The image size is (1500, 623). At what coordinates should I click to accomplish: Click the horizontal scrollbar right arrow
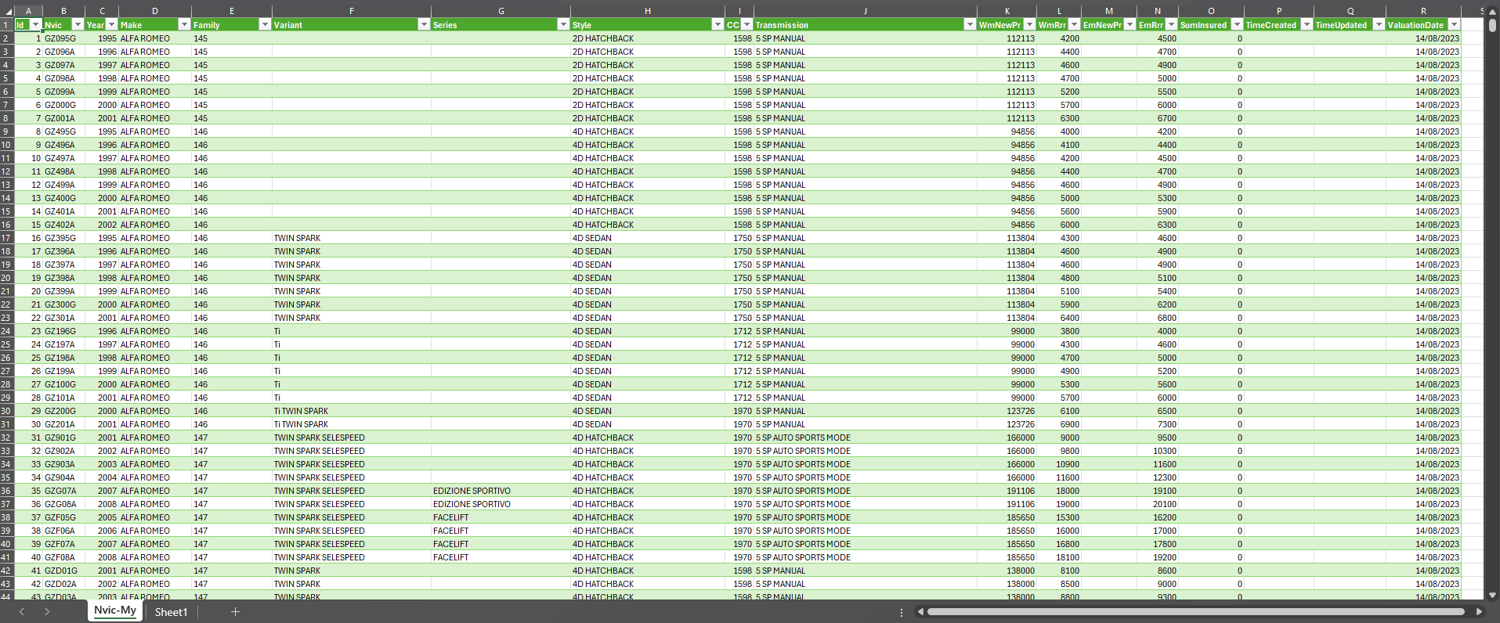(x=1479, y=612)
